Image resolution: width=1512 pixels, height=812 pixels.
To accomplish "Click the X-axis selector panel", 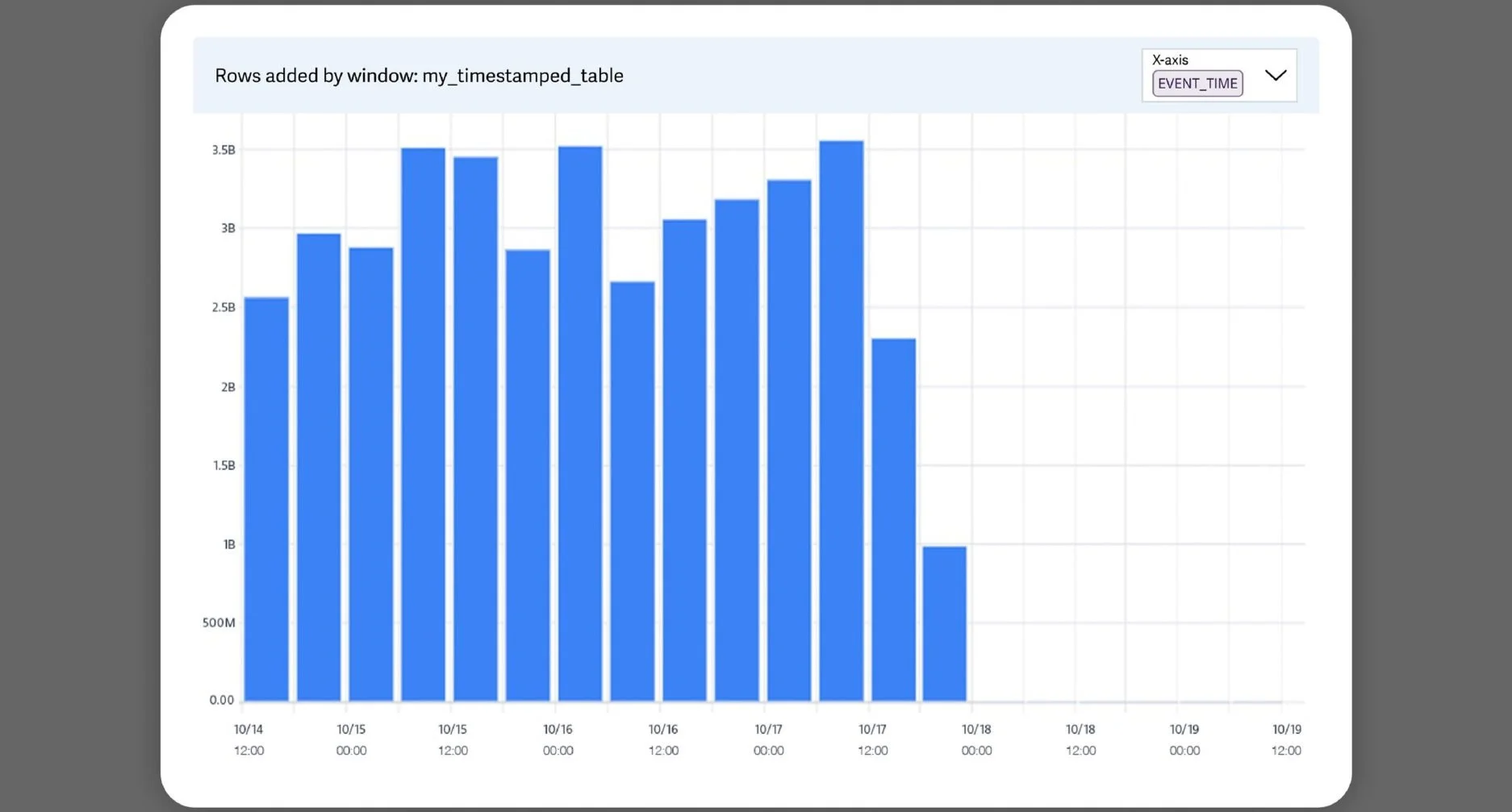I will pyautogui.click(x=1219, y=74).
